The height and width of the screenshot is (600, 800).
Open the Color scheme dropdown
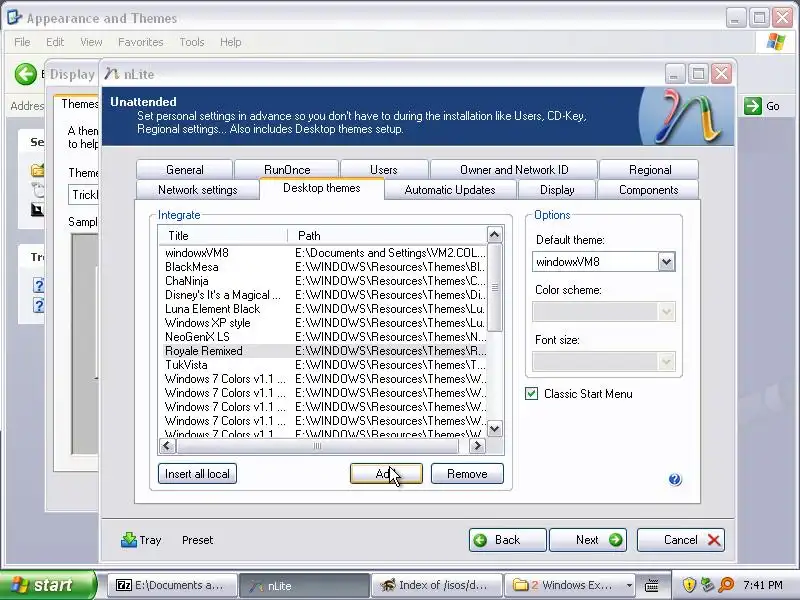666,312
